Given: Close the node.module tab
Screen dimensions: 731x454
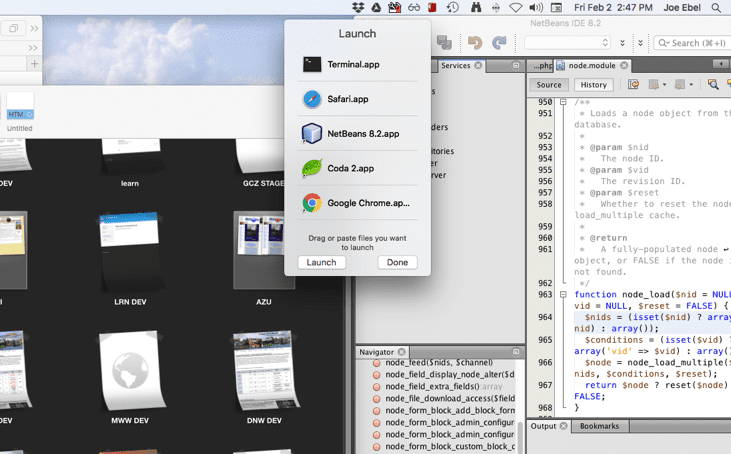Looking at the screenshot, I should click(624, 65).
